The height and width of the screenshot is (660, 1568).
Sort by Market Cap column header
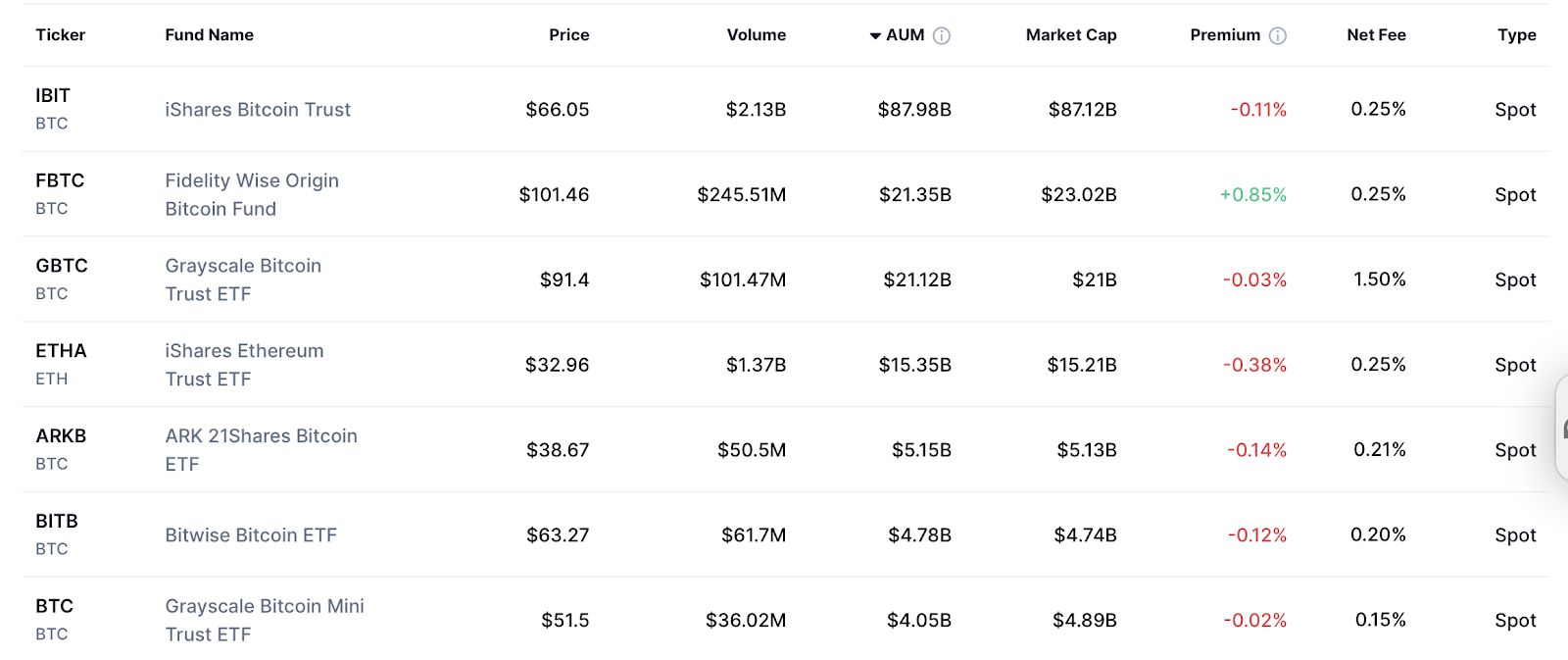[x=1071, y=35]
